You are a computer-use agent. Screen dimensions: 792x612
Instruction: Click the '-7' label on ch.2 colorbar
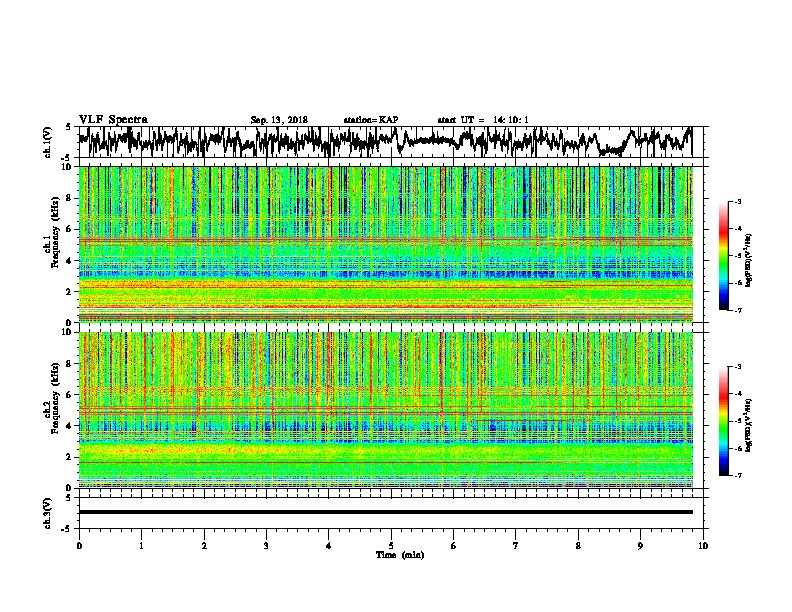tap(738, 476)
